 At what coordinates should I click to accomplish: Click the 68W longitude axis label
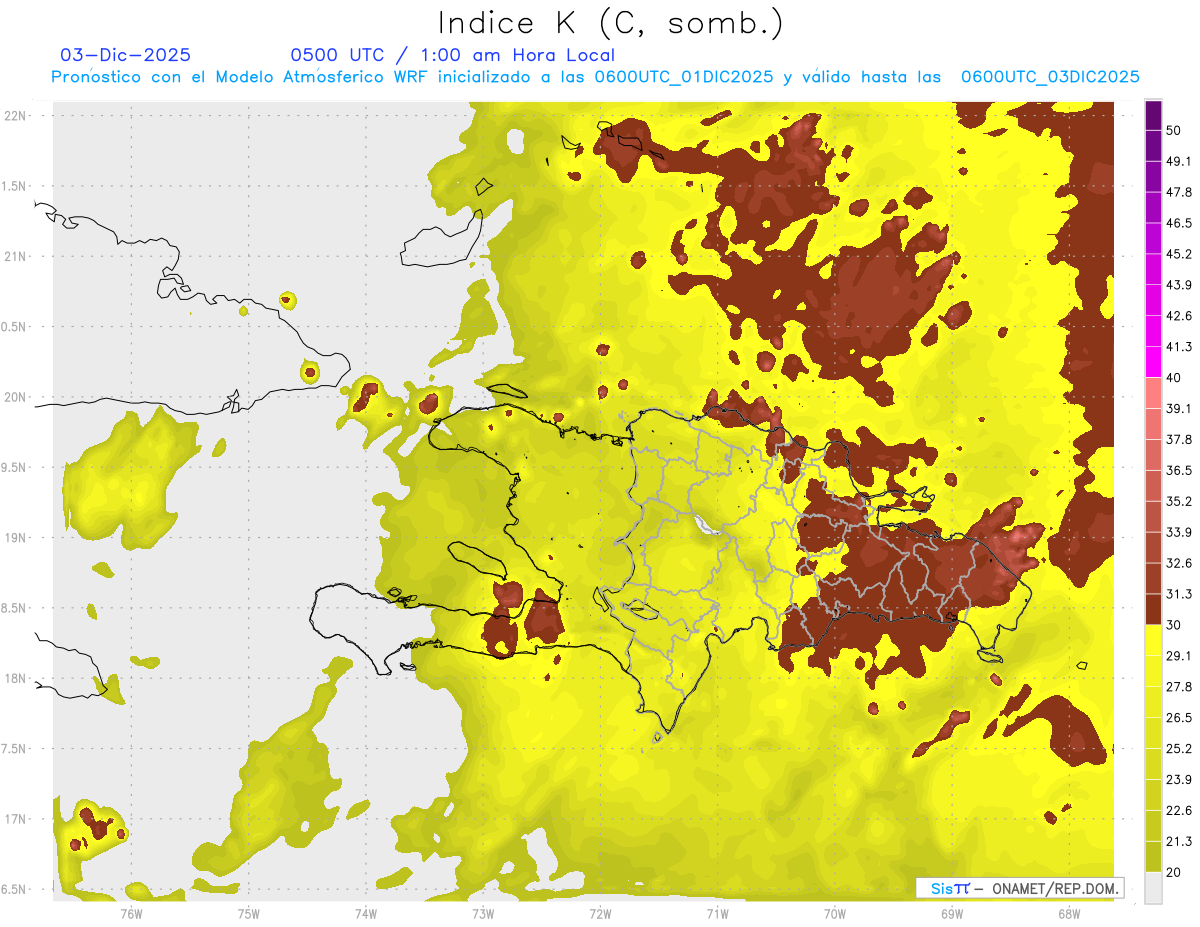coord(1068,913)
